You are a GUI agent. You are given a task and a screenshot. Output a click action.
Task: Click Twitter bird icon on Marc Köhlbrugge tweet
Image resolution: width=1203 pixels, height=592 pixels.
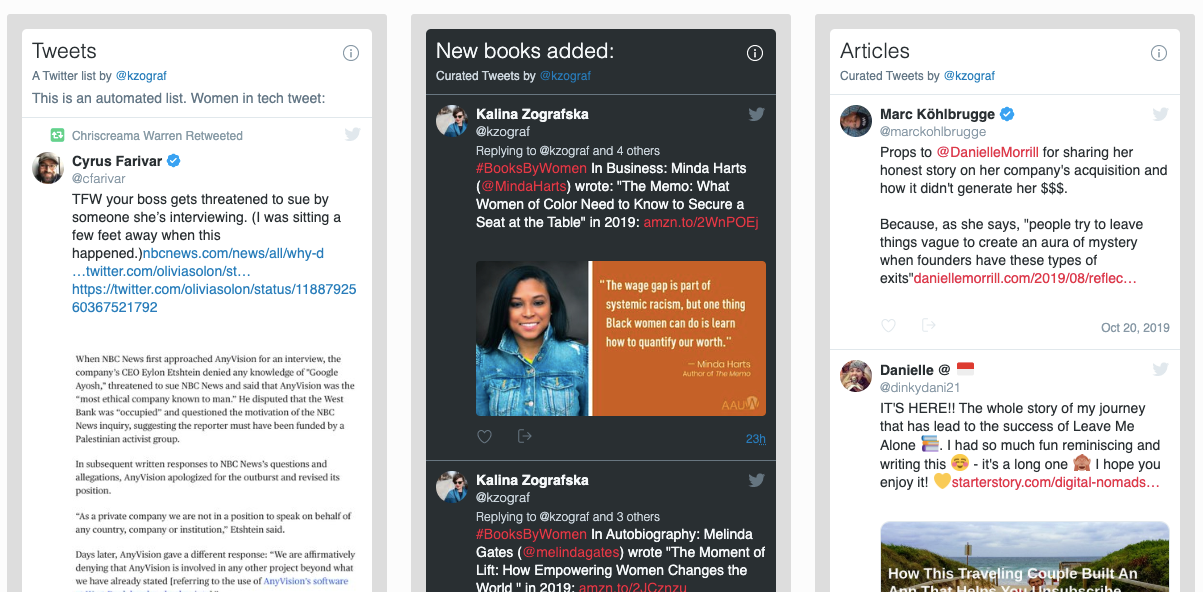tap(1161, 114)
